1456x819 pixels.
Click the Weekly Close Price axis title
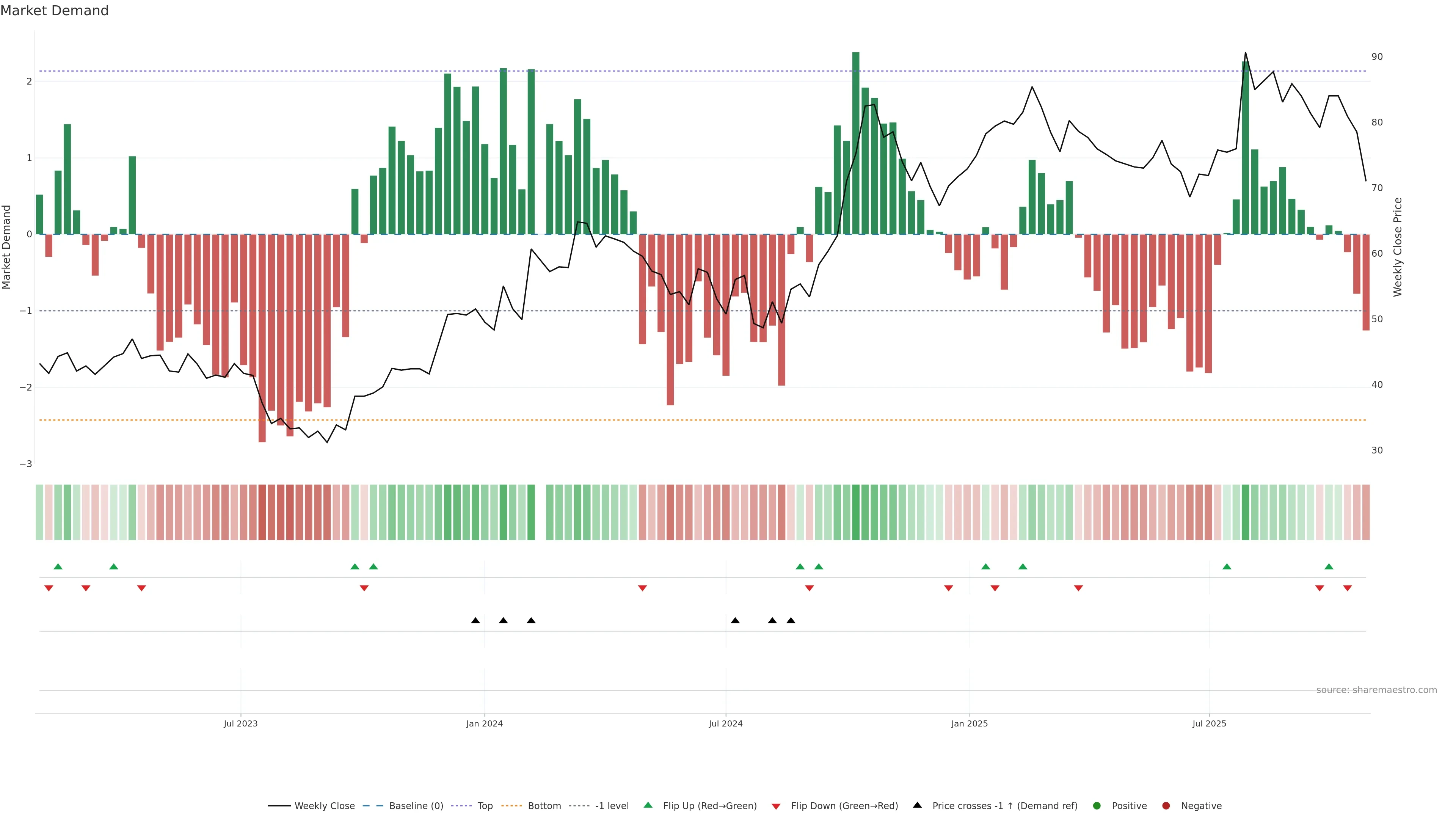[1398, 247]
